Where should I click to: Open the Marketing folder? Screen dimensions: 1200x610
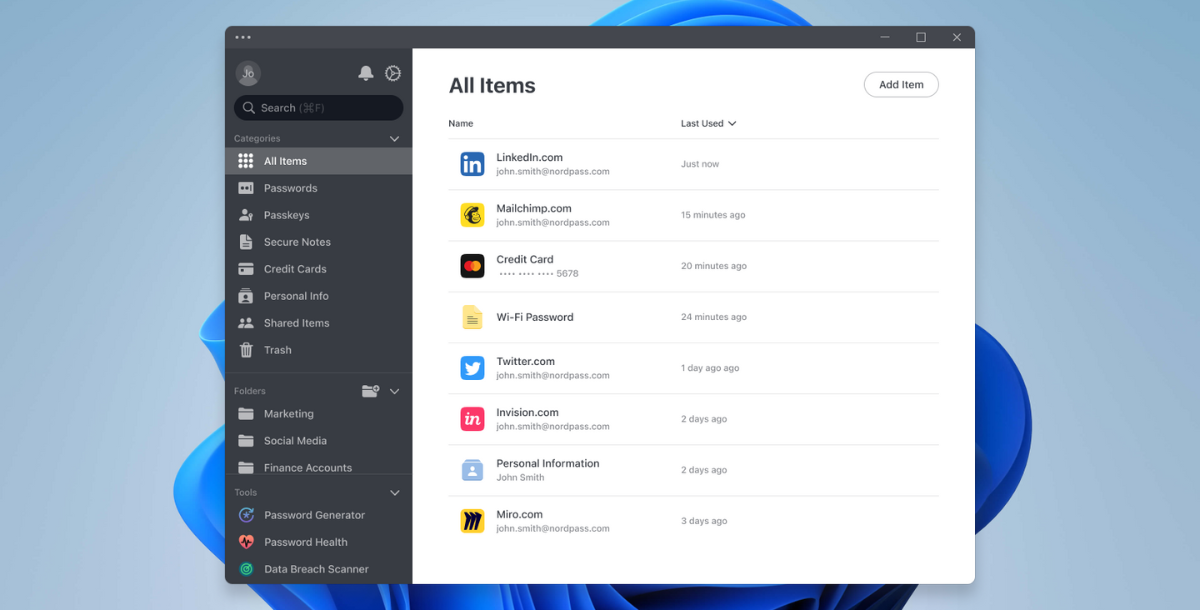(288, 414)
